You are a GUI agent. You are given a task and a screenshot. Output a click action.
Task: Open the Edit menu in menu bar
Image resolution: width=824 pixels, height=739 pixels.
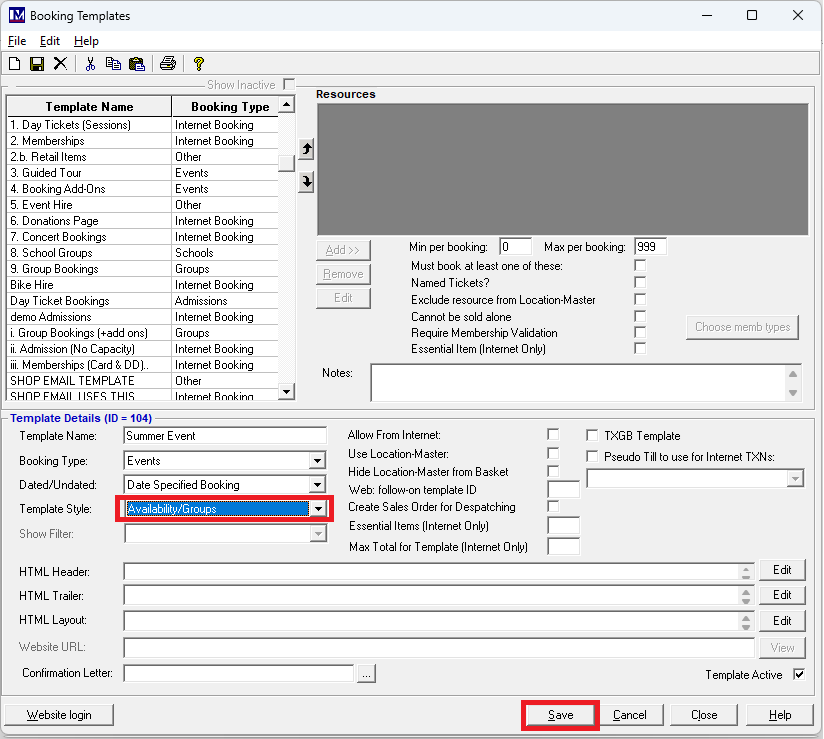tap(50, 41)
